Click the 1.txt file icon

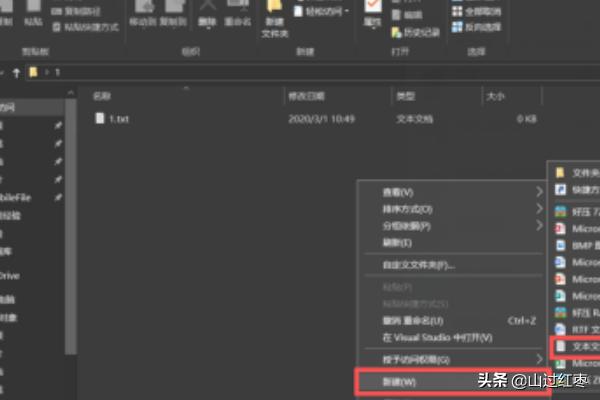point(99,118)
